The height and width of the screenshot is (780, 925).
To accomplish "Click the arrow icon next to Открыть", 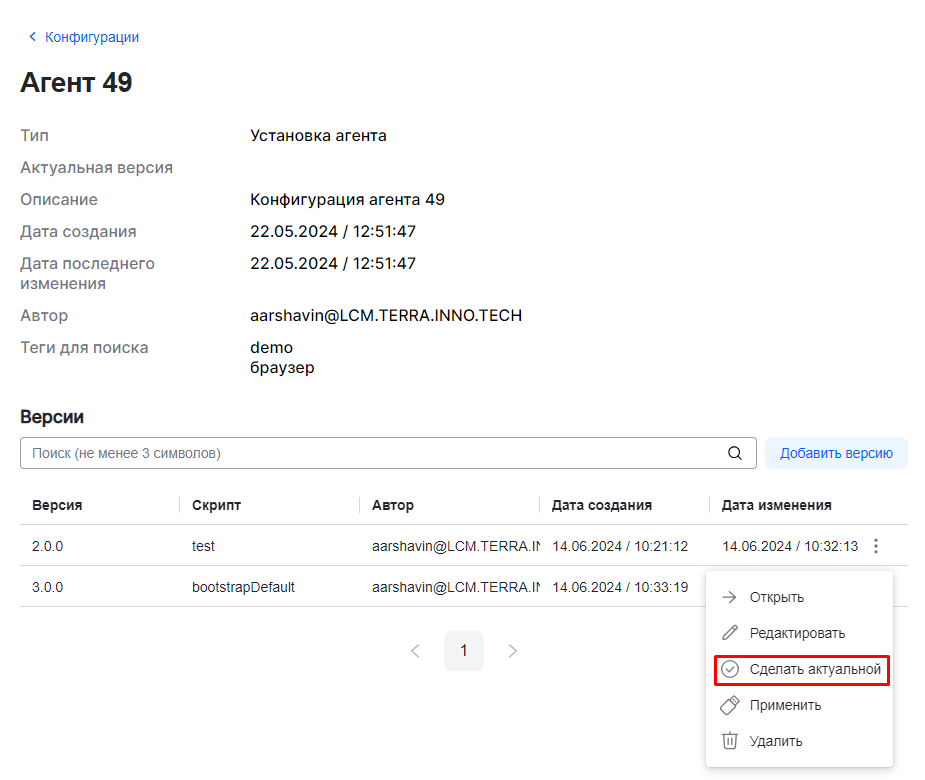I will pyautogui.click(x=730, y=597).
